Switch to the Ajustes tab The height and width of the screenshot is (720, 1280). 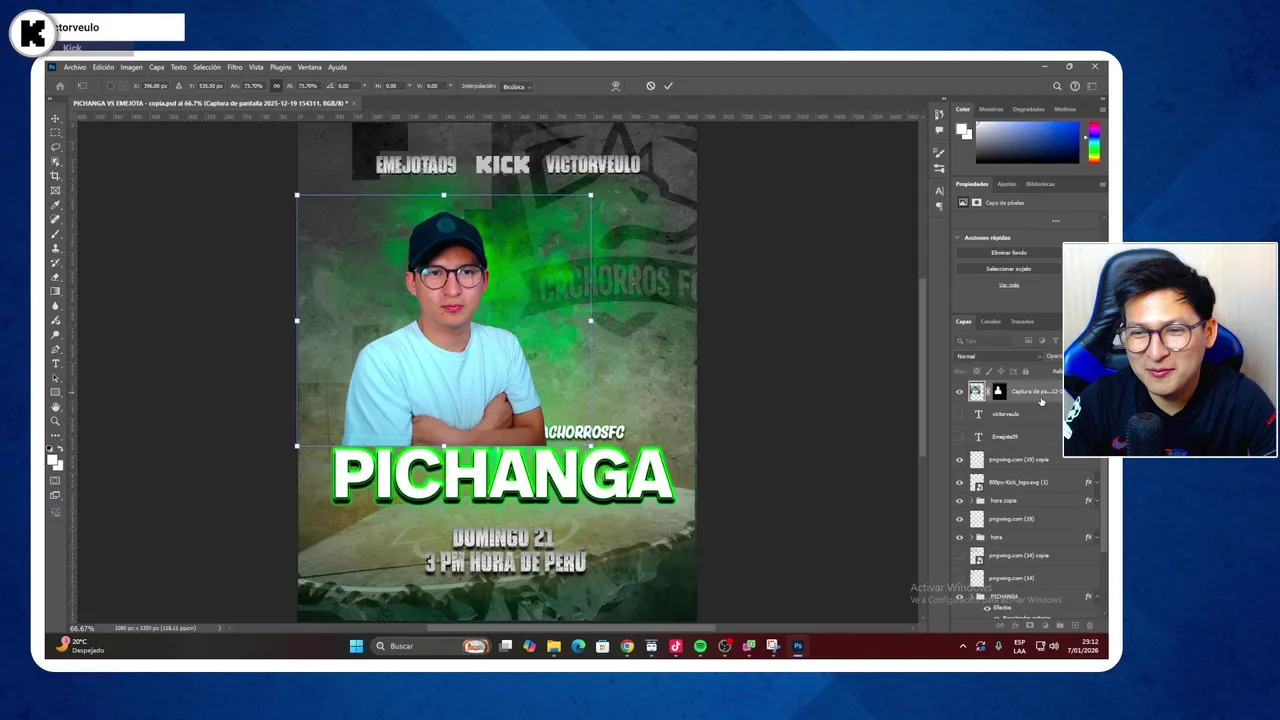pos(1007,184)
